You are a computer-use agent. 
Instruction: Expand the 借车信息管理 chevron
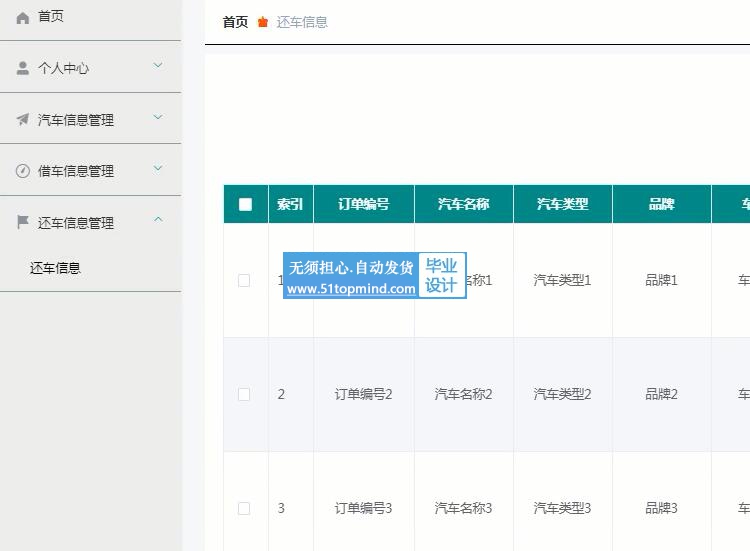tap(158, 169)
